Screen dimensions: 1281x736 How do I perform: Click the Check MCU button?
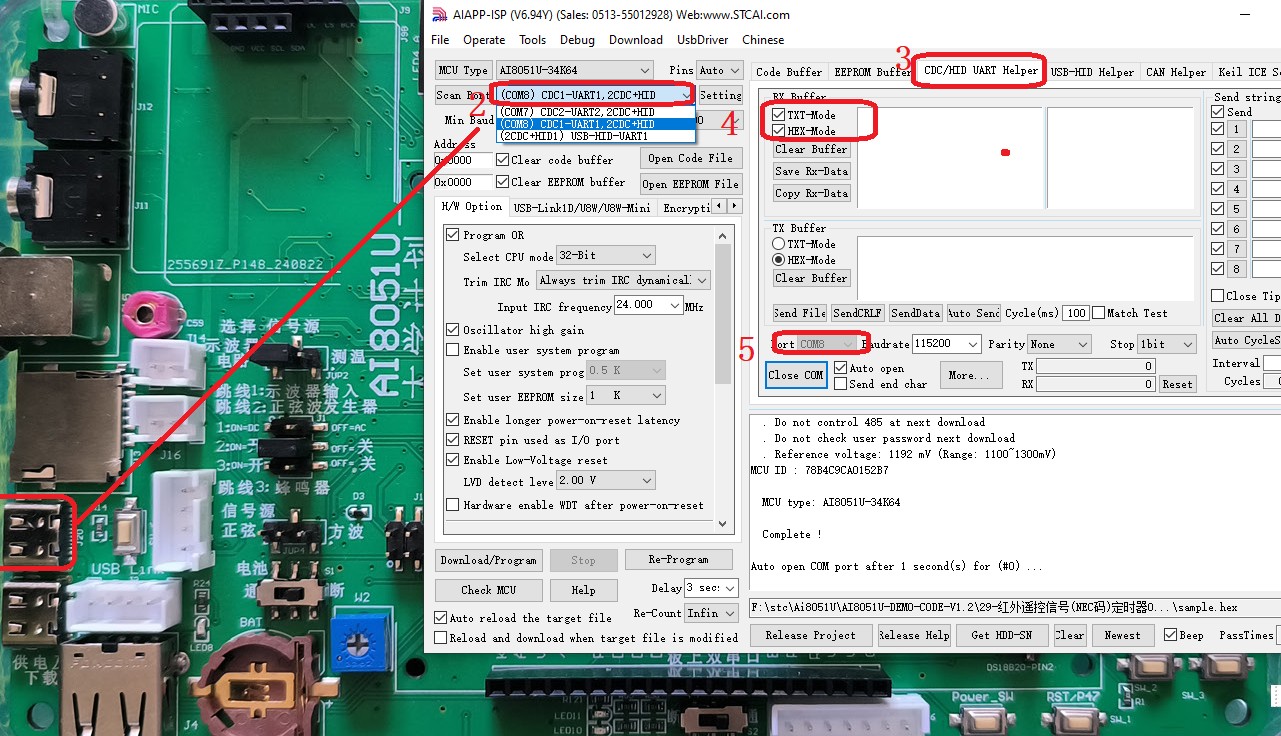pos(489,590)
